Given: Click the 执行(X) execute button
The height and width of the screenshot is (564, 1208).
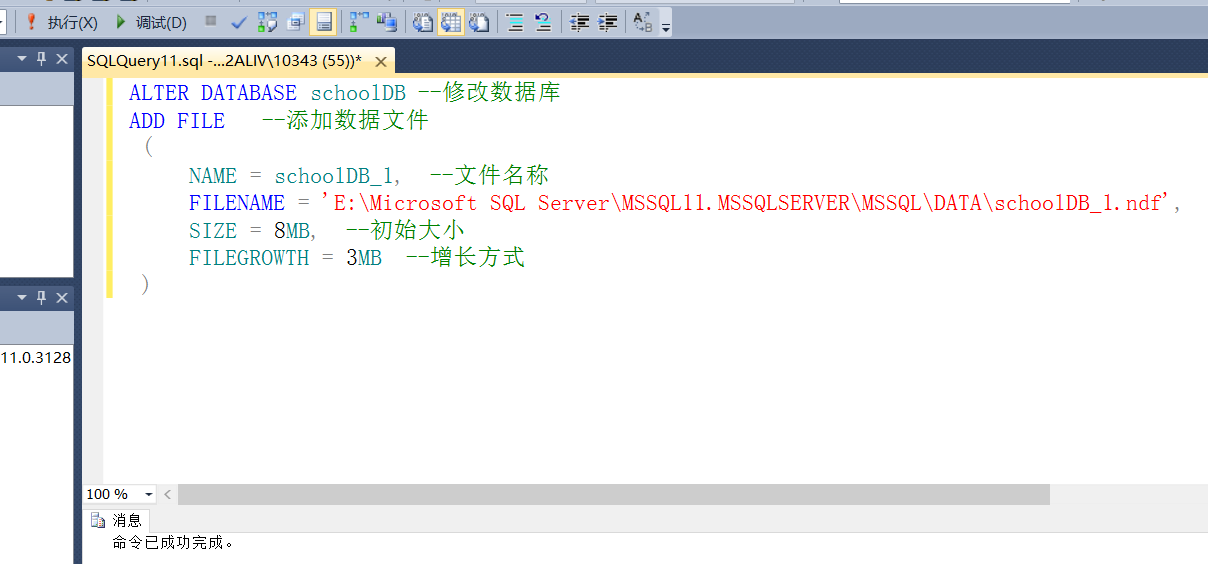Looking at the screenshot, I should 61,22.
